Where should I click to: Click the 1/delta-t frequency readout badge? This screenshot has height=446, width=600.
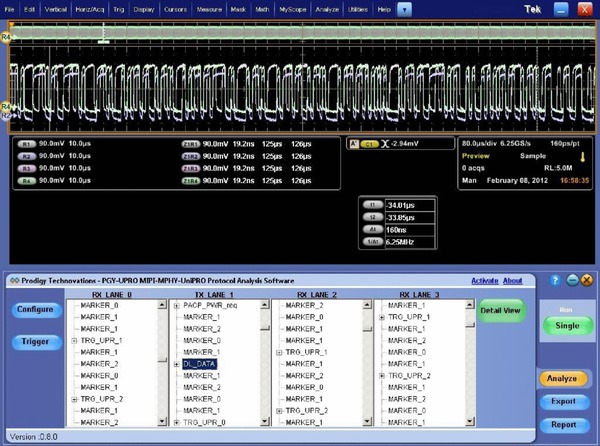[x=373, y=242]
